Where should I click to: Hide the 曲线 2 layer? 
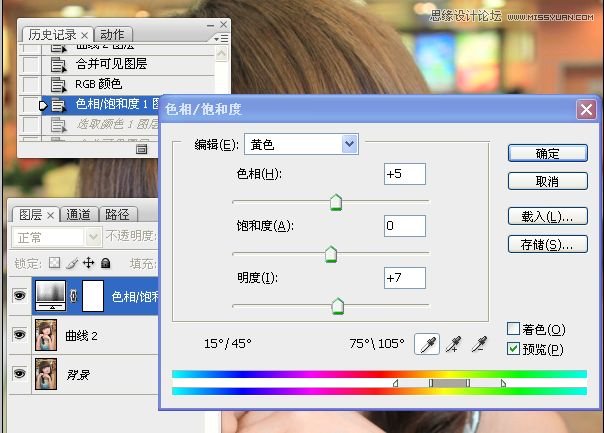click(20, 334)
